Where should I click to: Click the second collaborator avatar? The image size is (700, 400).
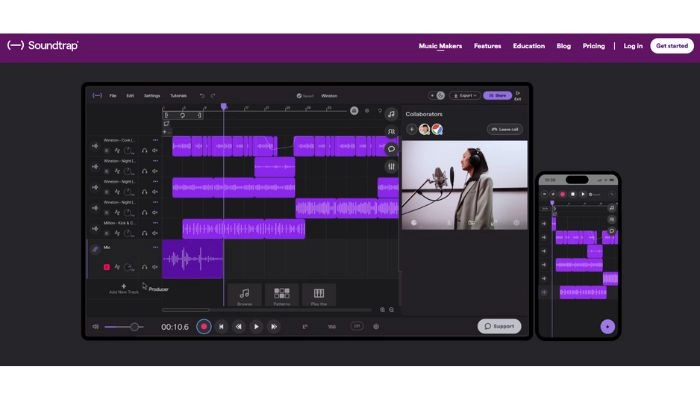(x=437, y=129)
